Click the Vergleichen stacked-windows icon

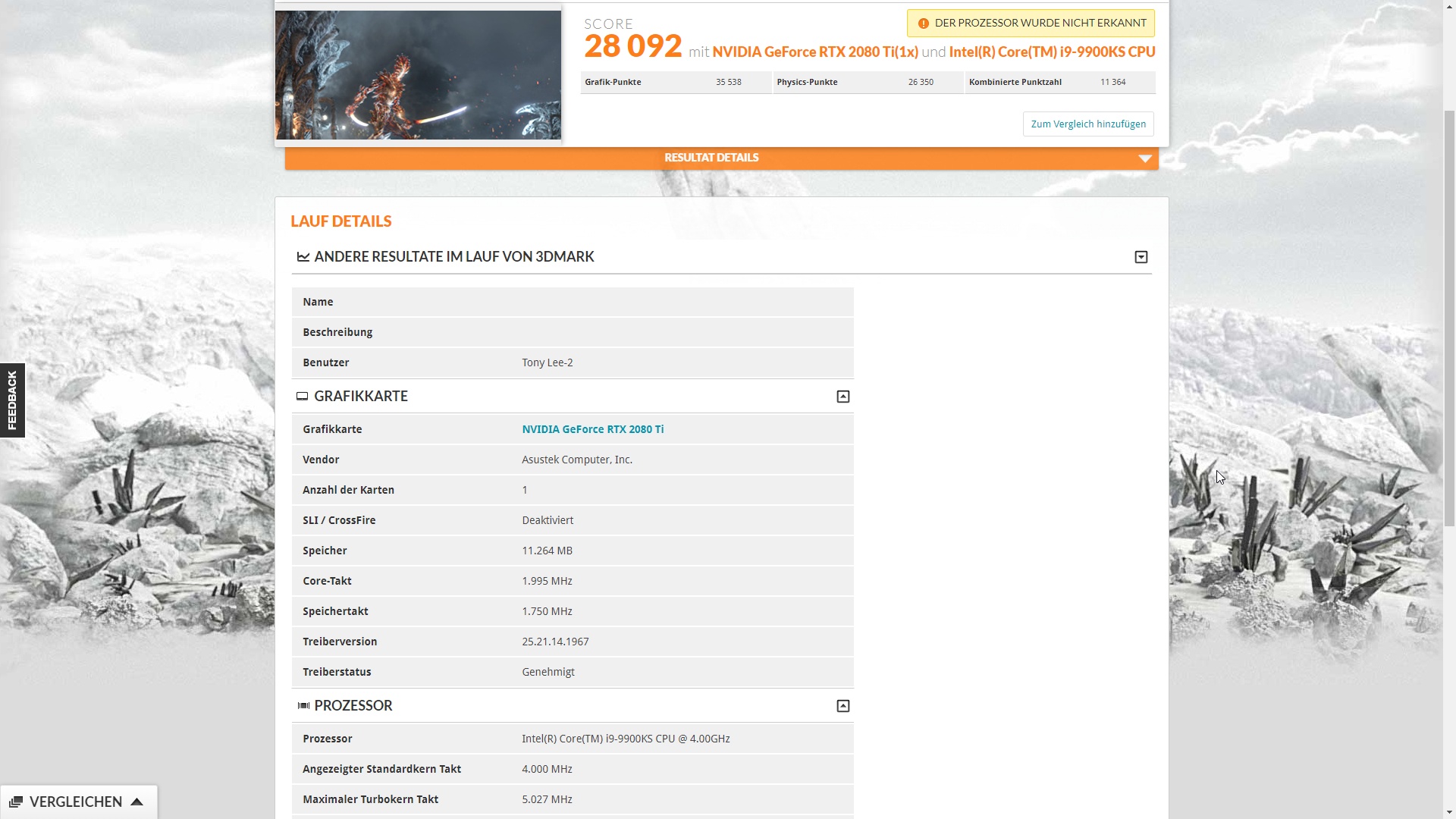pyautogui.click(x=16, y=802)
